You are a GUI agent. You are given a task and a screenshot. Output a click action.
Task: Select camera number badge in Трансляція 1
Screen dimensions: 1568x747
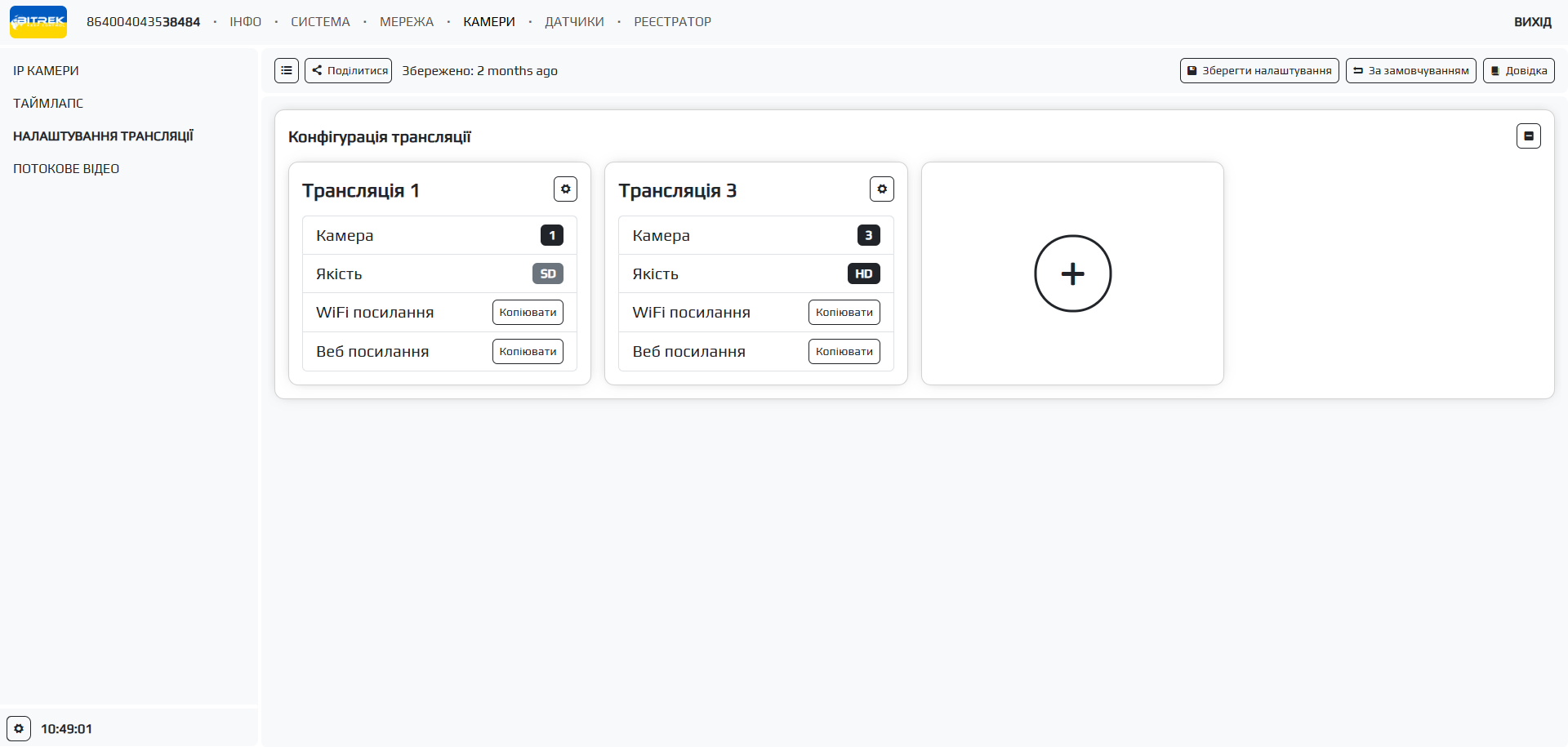pyautogui.click(x=551, y=236)
